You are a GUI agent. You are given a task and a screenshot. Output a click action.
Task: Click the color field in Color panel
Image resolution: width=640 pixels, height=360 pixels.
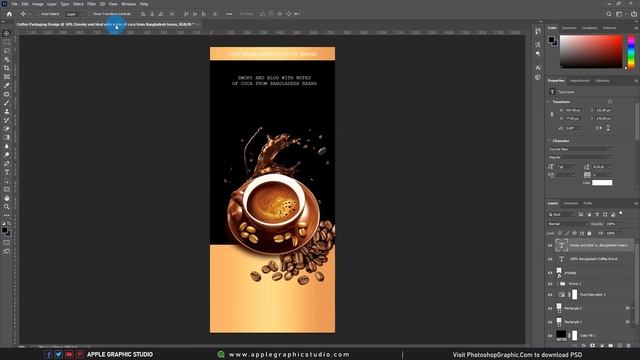click(x=591, y=52)
